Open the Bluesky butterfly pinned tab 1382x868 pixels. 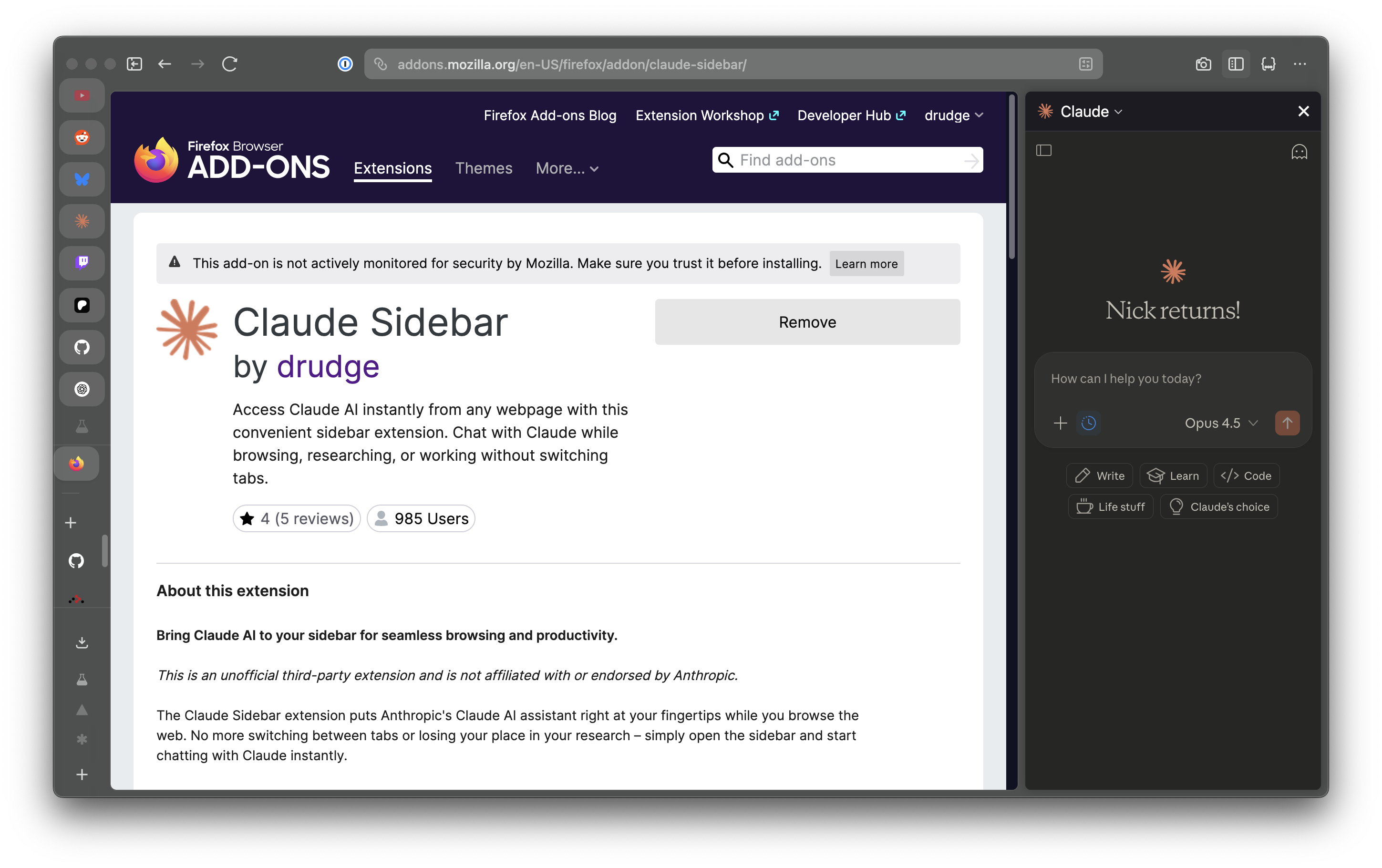pos(82,179)
